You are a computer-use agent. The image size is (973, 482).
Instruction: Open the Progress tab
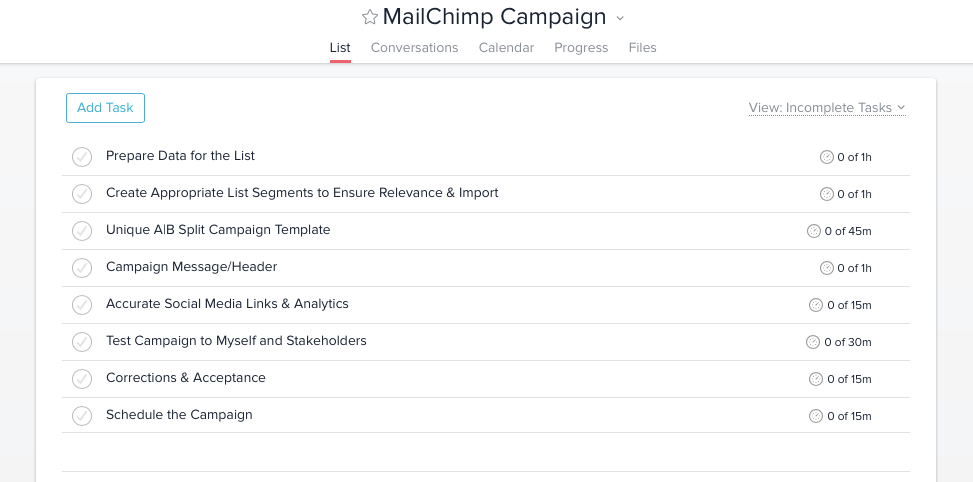(x=581, y=48)
